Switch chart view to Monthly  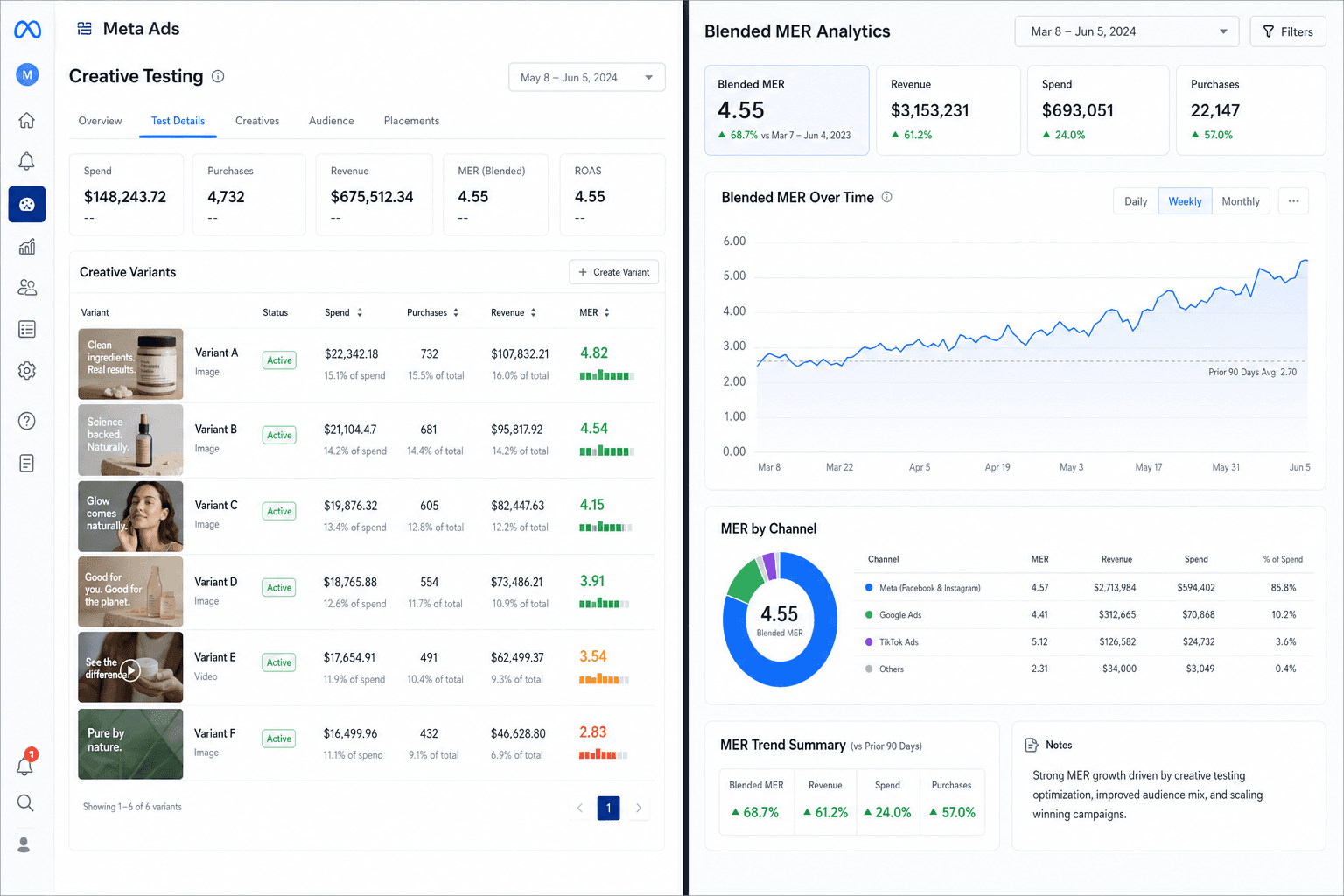[1241, 201]
